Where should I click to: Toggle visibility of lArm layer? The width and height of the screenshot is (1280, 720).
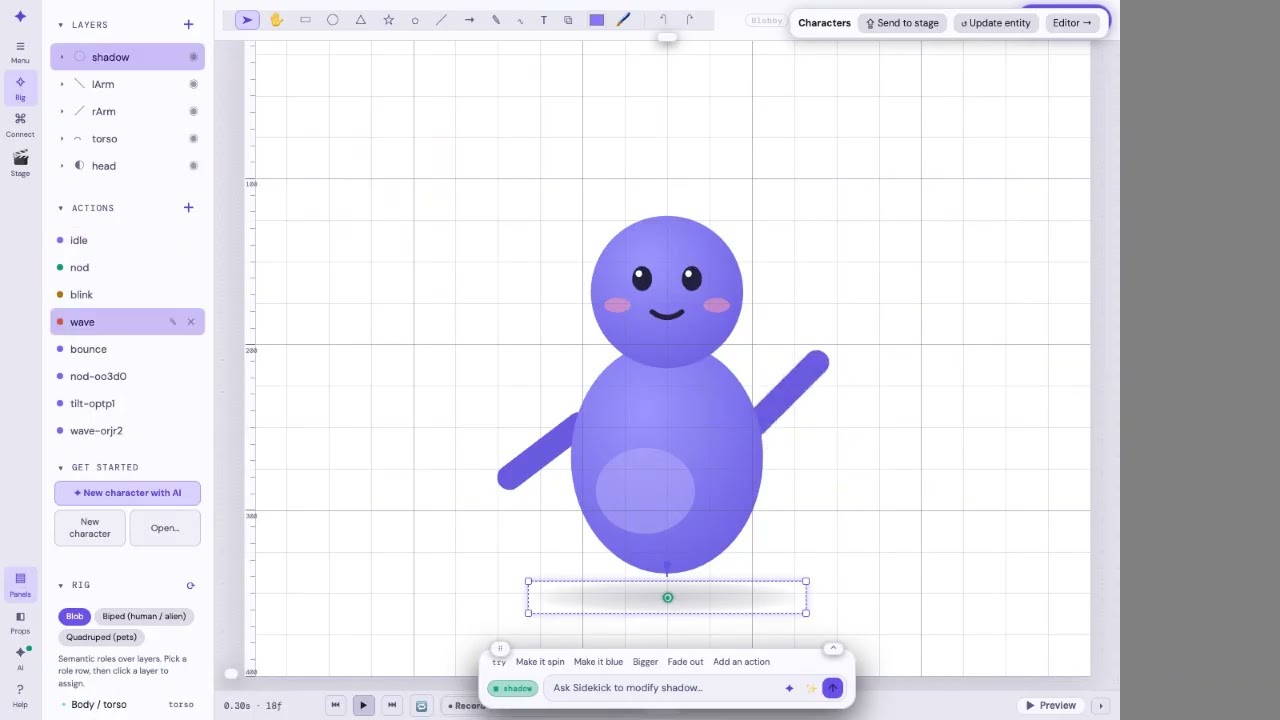point(193,84)
